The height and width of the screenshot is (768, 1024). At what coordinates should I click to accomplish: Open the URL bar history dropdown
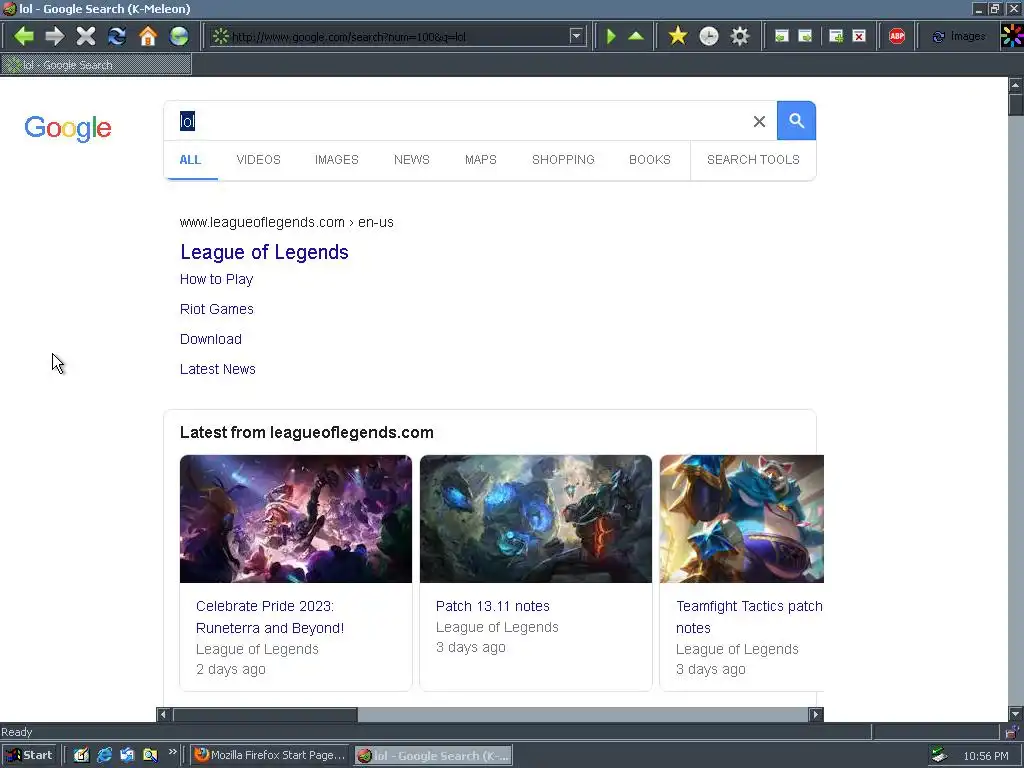click(x=576, y=36)
